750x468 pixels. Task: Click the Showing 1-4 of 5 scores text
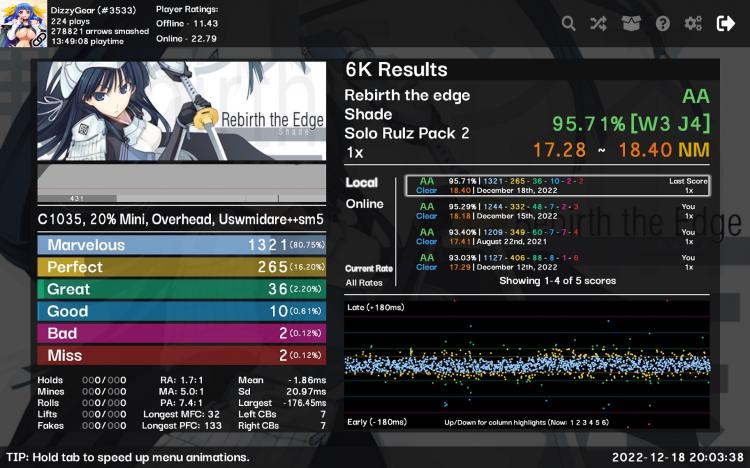pyautogui.click(x=558, y=281)
